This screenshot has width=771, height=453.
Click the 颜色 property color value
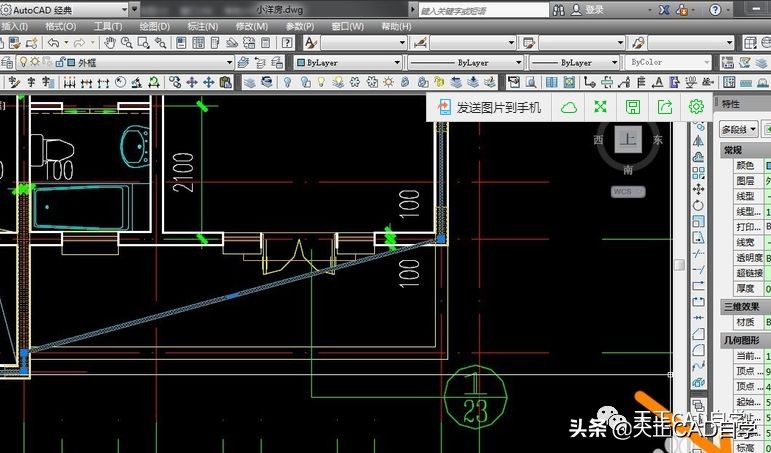click(x=768, y=166)
